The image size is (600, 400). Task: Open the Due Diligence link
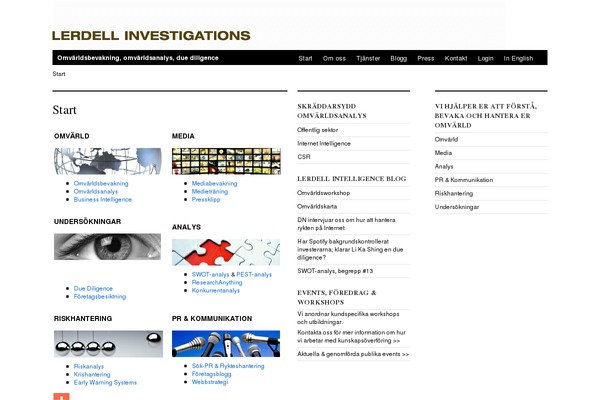point(93,288)
